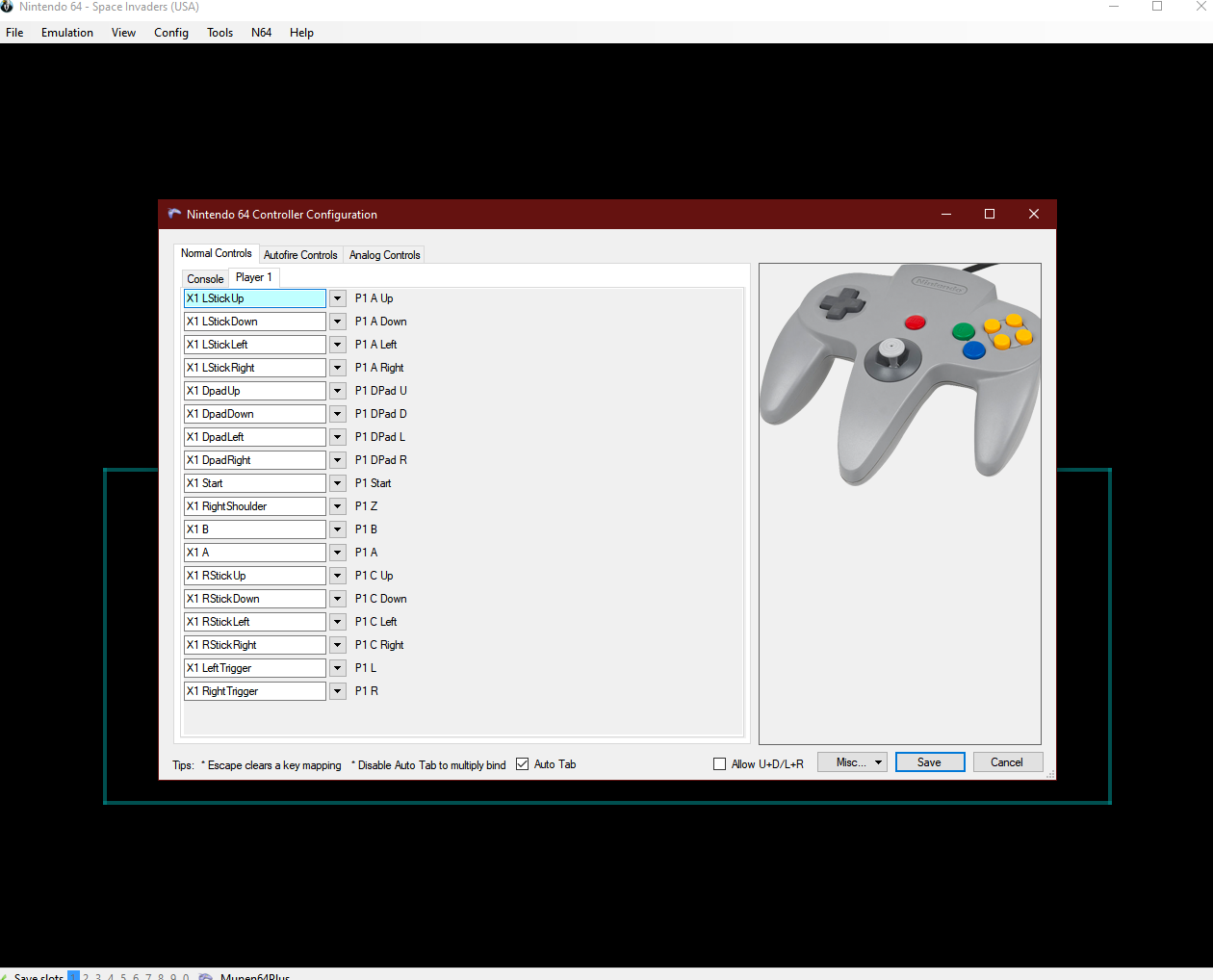1213x980 pixels.
Task: Enable the Allow U+D/L+R checkbox
Action: (720, 764)
